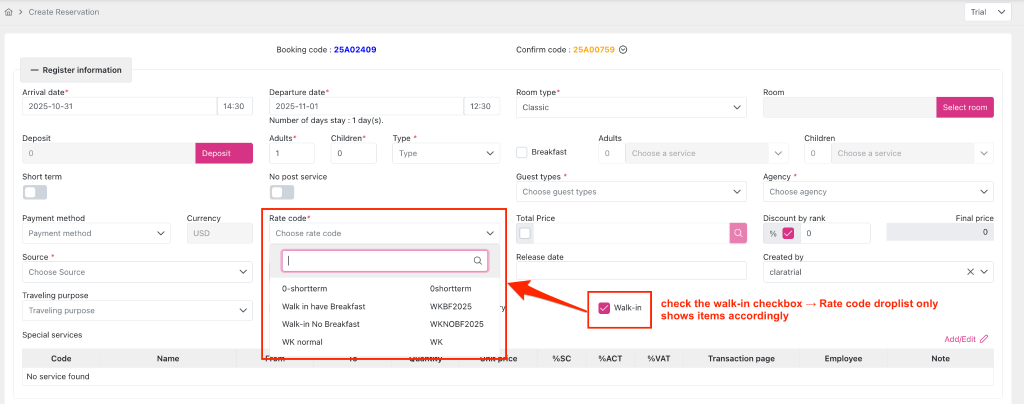
Task: Click the circled arrow next to Confirm code
Action: coord(623,49)
